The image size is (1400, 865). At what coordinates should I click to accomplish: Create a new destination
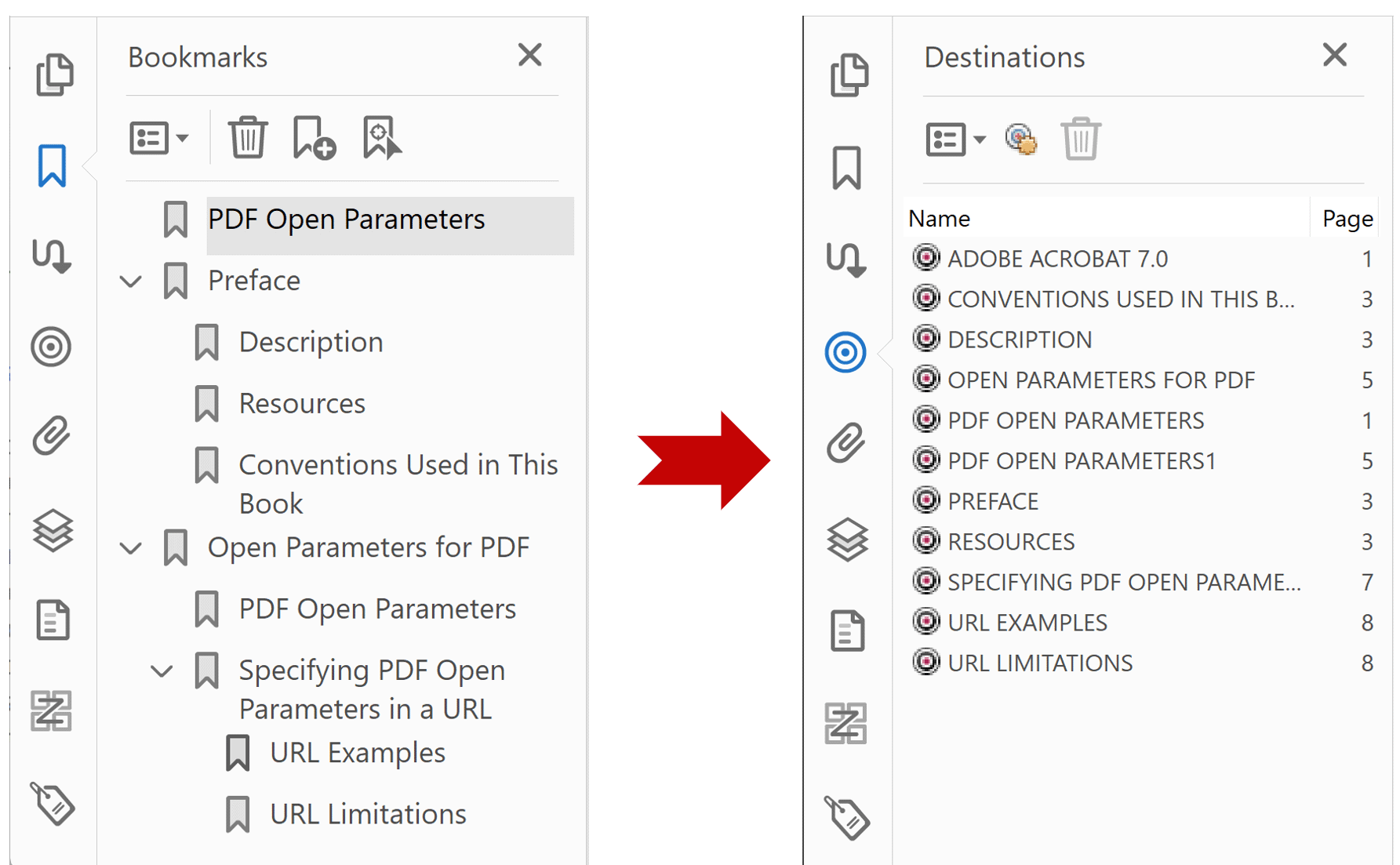point(1020,139)
